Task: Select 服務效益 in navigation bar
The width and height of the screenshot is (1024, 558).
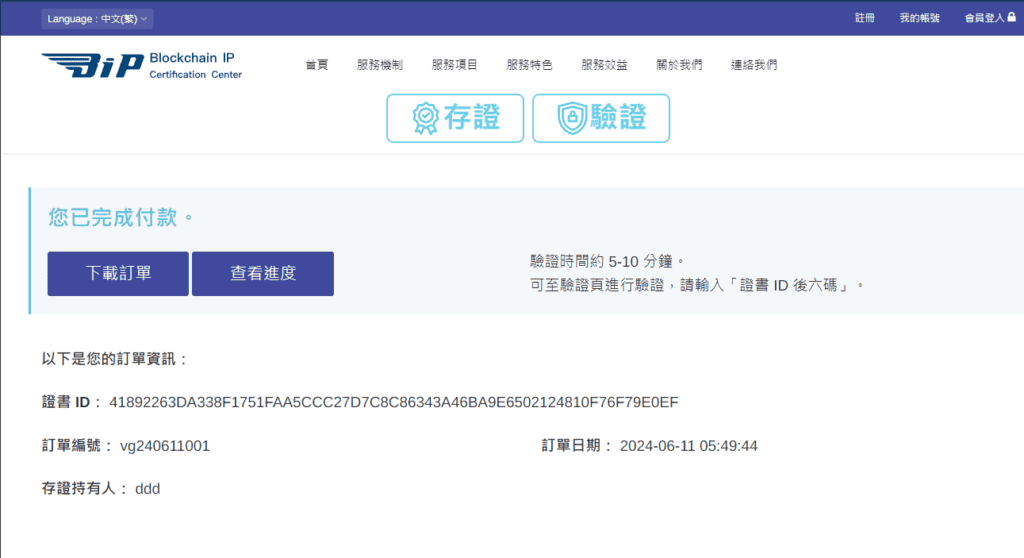Action: [x=604, y=65]
